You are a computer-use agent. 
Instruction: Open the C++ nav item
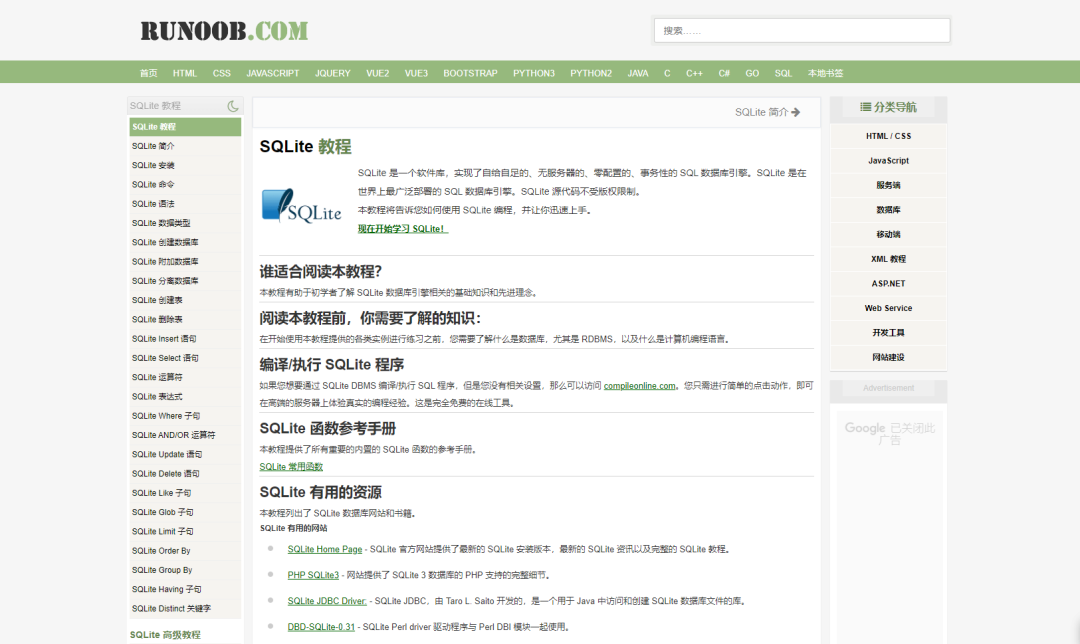pos(694,73)
